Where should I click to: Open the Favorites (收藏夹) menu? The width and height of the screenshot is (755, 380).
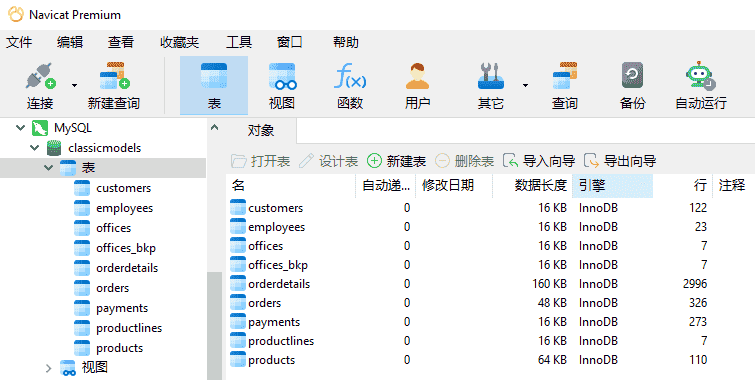coord(180,42)
